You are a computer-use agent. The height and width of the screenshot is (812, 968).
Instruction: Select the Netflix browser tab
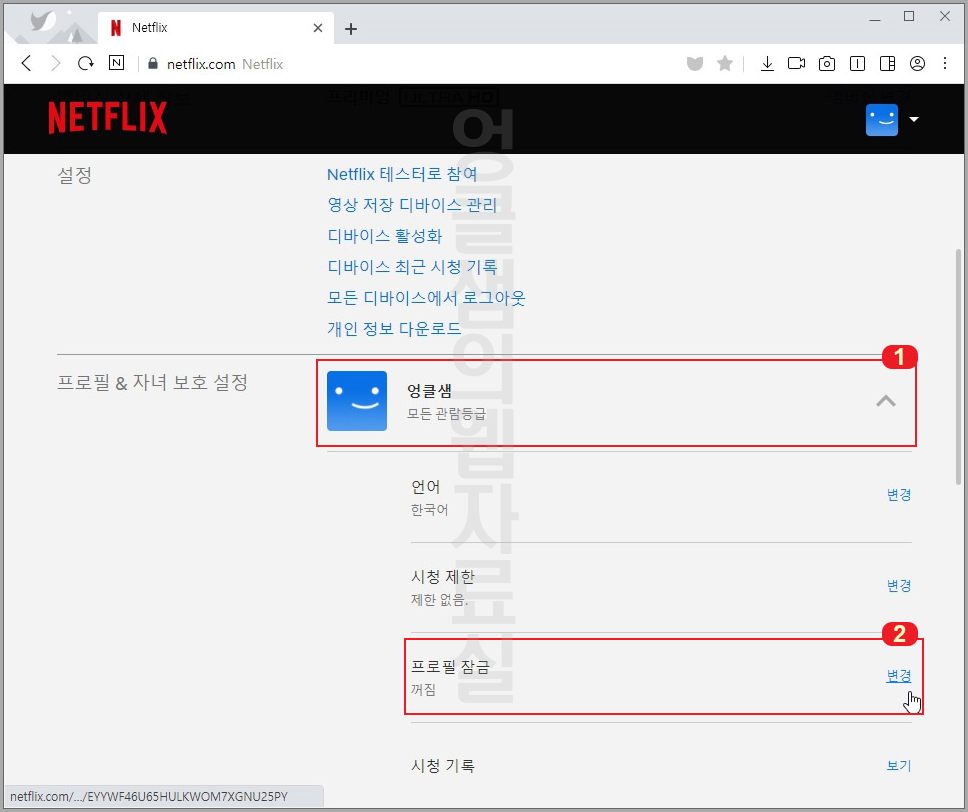[x=215, y=28]
